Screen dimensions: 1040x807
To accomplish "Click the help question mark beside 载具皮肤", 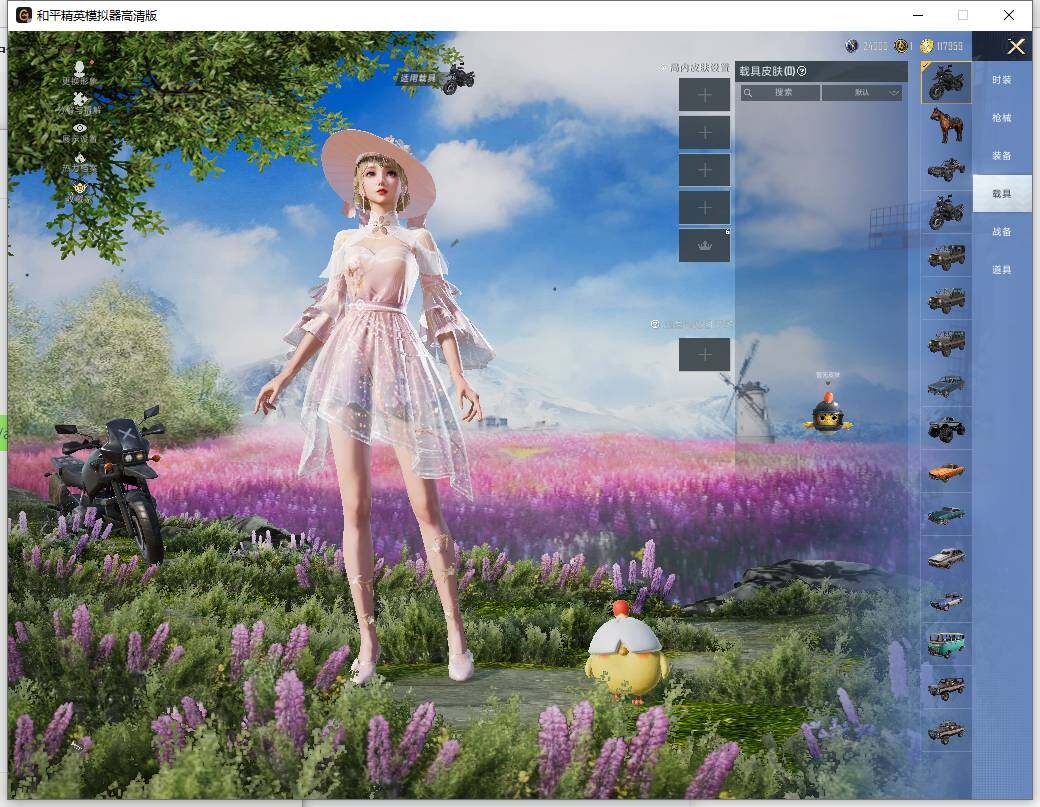I will [802, 71].
